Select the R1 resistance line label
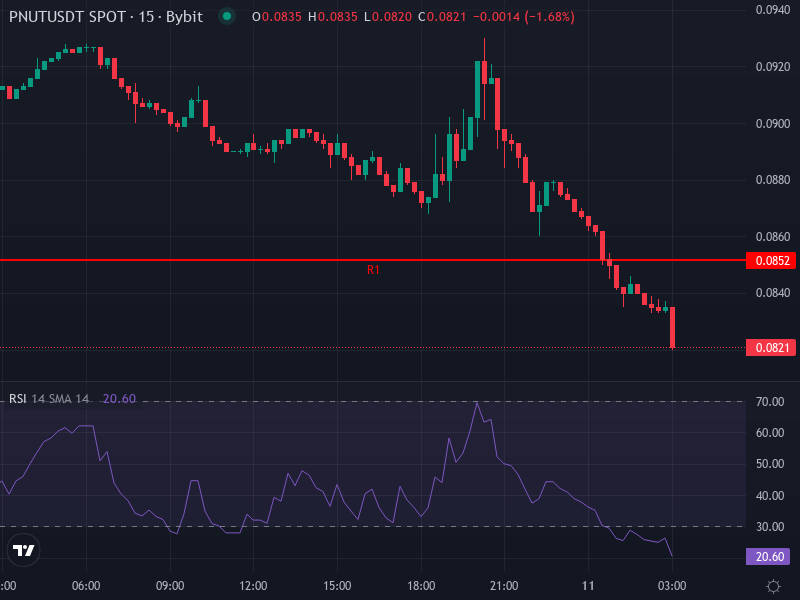This screenshot has width=800, height=600. [374, 268]
